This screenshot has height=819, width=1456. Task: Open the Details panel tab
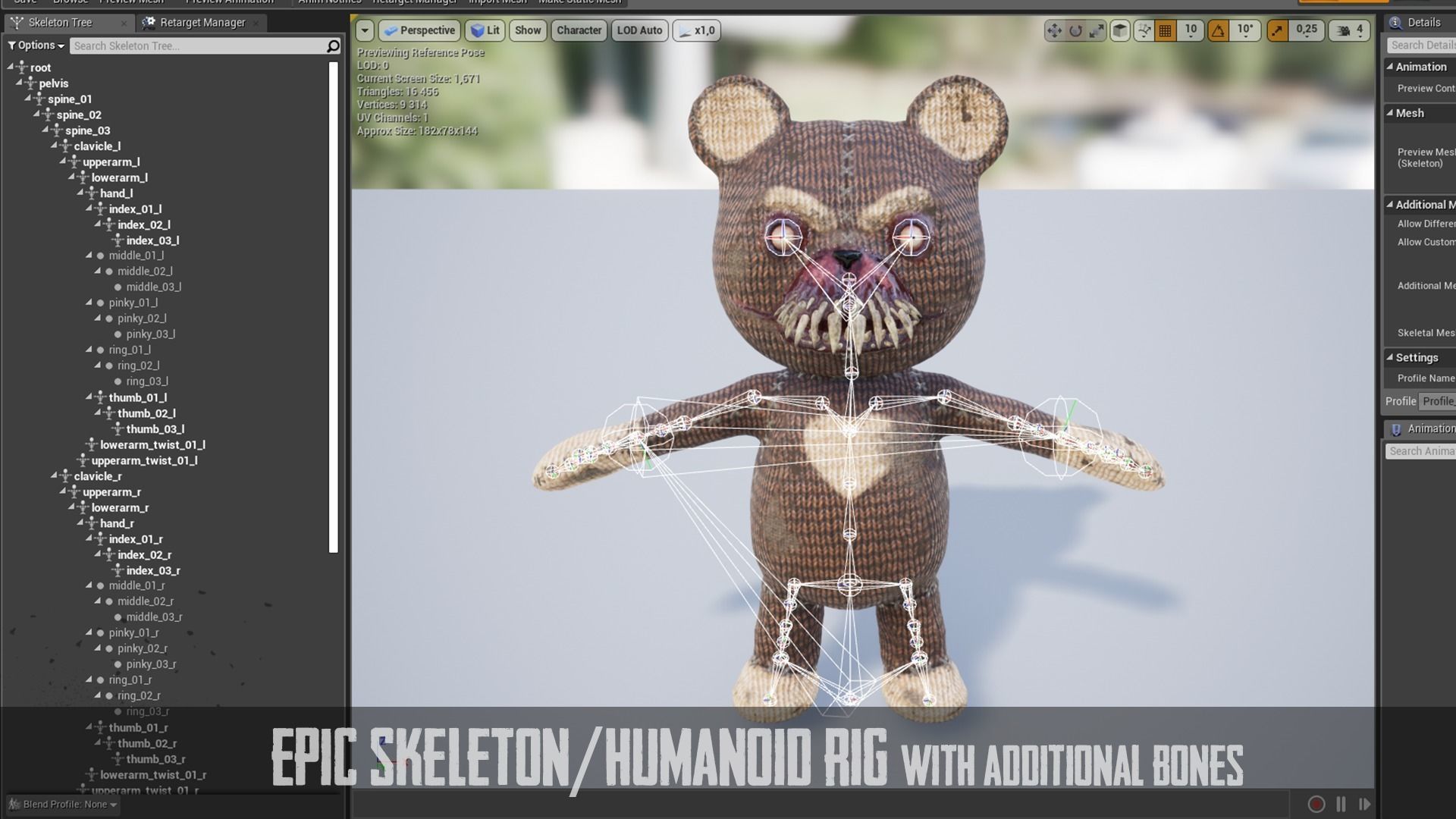(x=1420, y=23)
